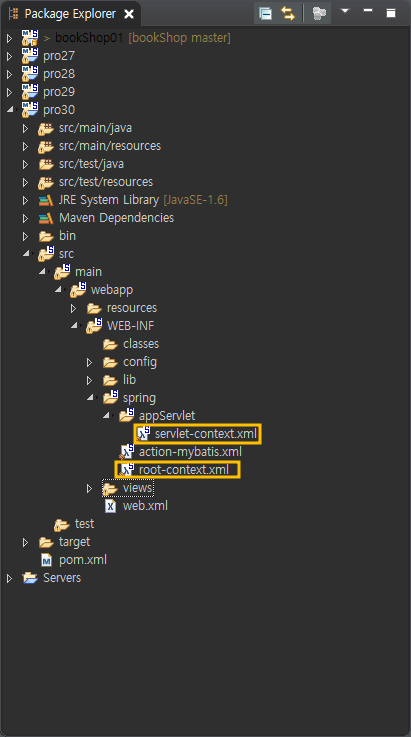Image resolution: width=411 pixels, height=737 pixels.
Task: Click the pro27 project icon
Action: click(x=30, y=55)
